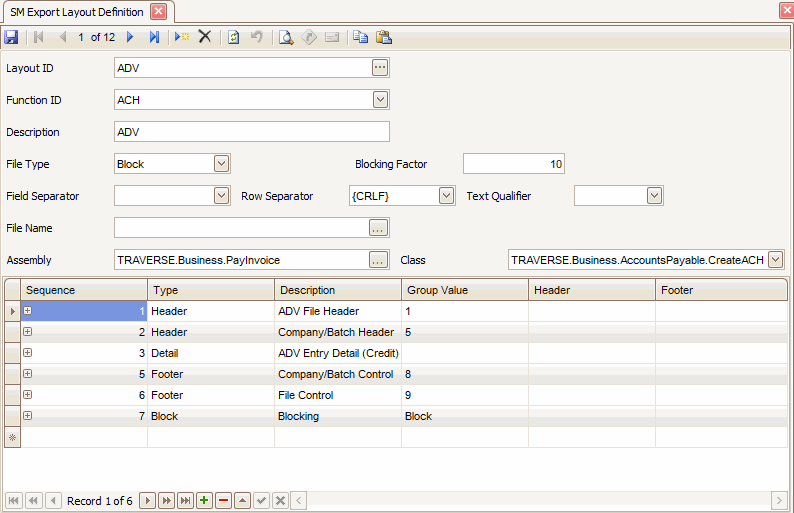
Task: Expand the ADV File Header row
Action: click(28, 311)
